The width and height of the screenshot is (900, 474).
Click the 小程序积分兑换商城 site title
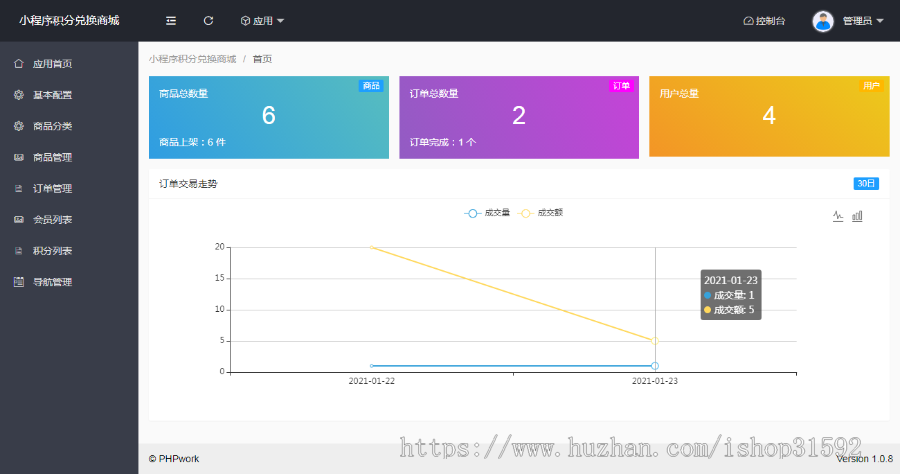click(69, 21)
